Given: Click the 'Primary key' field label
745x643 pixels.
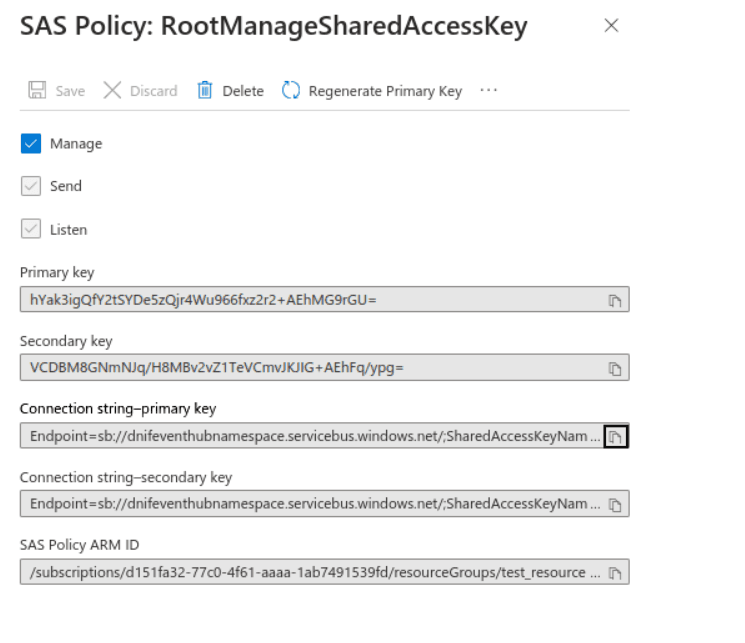Looking at the screenshot, I should tap(57, 273).
